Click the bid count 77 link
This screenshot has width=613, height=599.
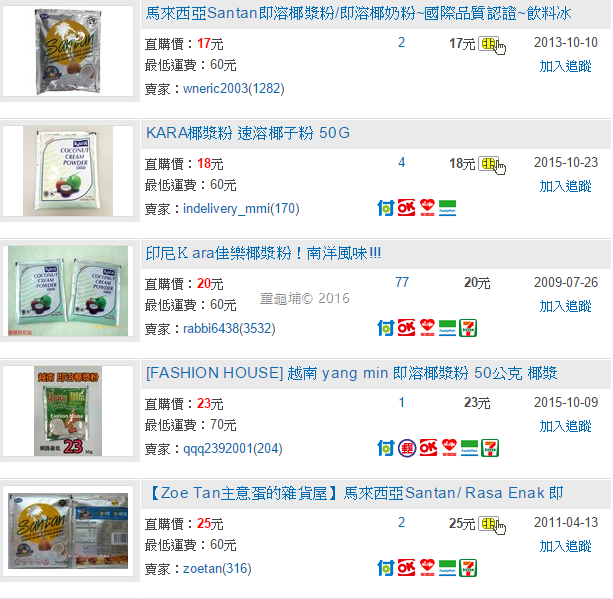pyautogui.click(x=402, y=282)
